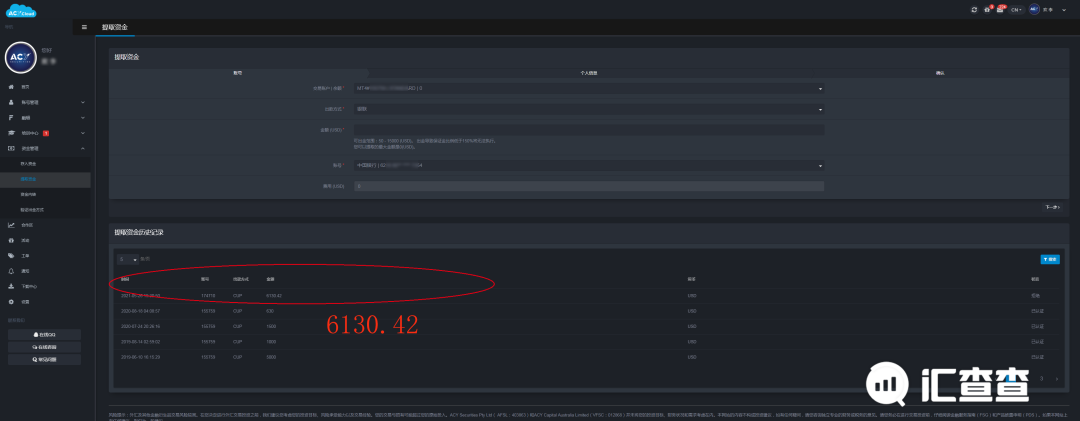
Task: Click the account management person icon
Action: [11, 102]
